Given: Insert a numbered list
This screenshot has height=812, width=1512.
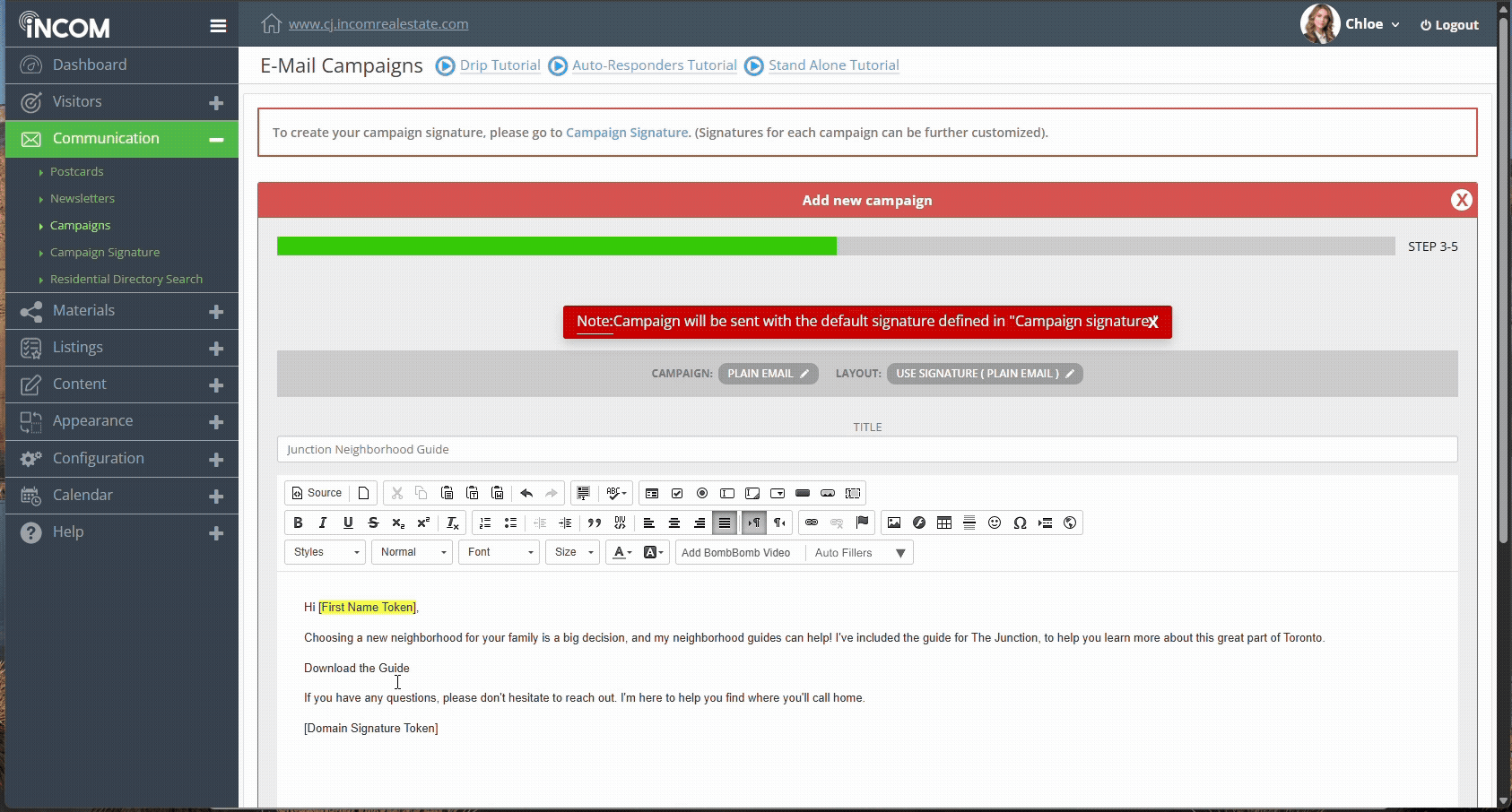Looking at the screenshot, I should coord(485,523).
